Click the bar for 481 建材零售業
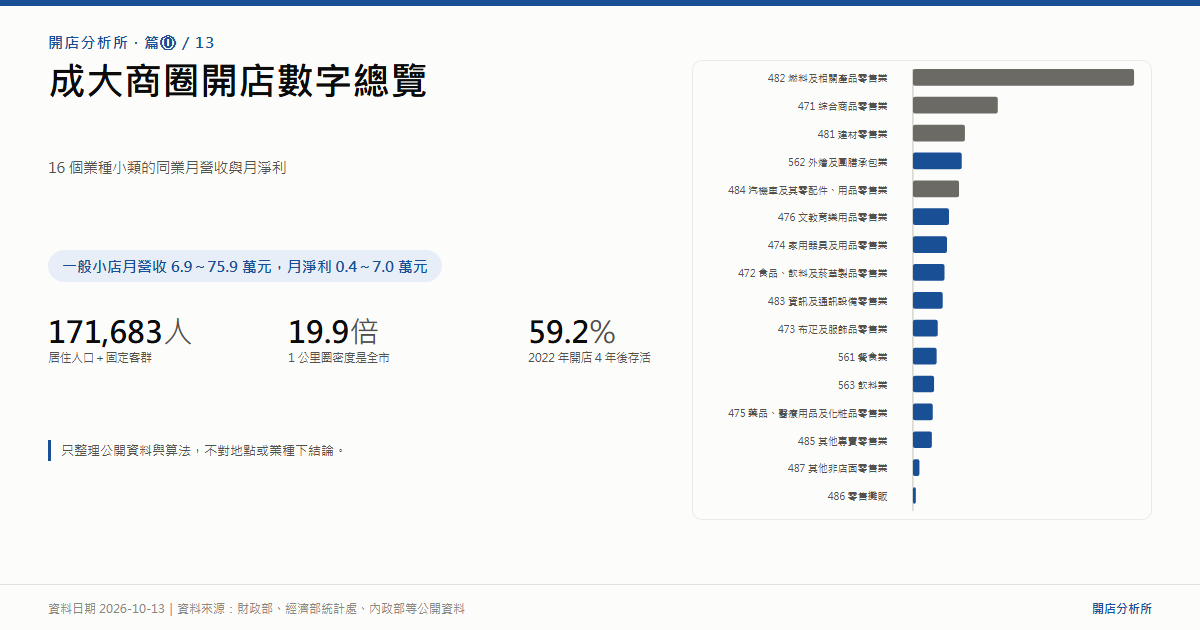 click(x=939, y=133)
